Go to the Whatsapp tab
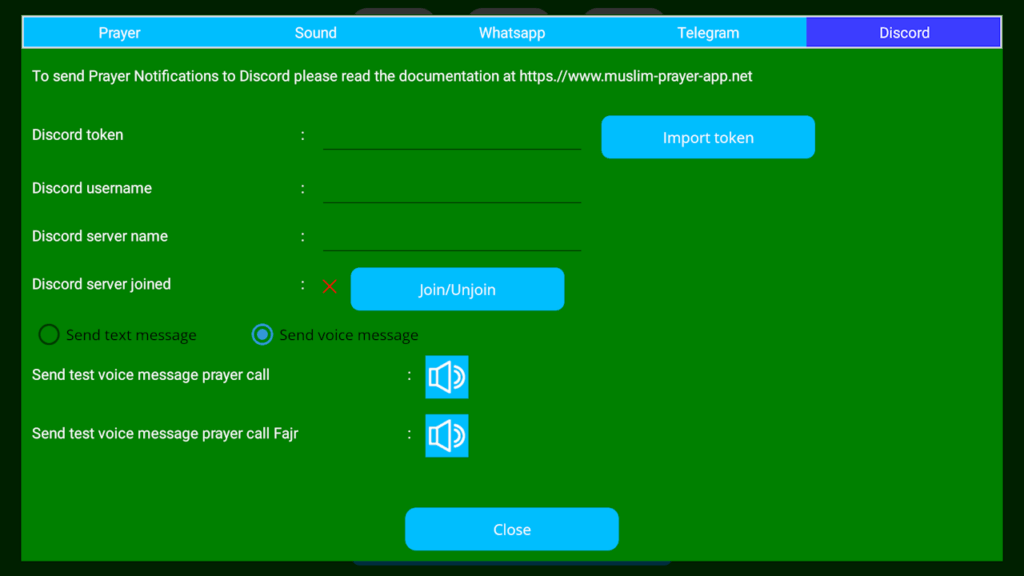This screenshot has width=1024, height=576. point(512,33)
